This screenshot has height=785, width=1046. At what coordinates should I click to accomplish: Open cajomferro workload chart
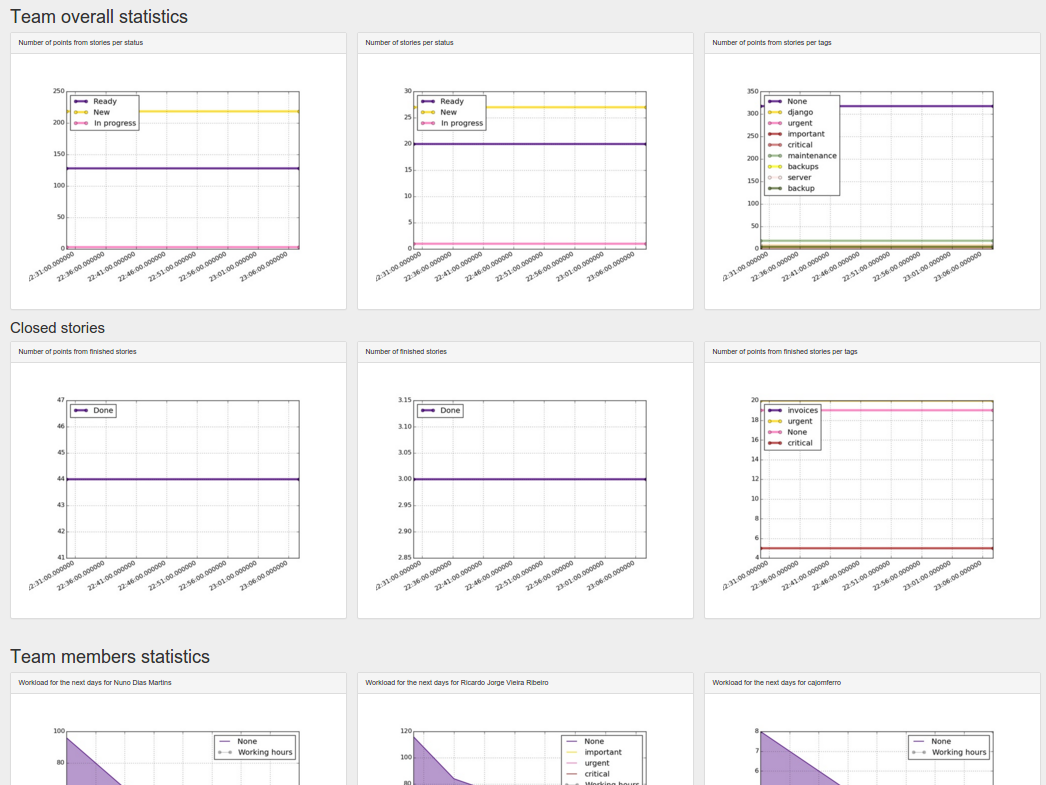(x=872, y=747)
